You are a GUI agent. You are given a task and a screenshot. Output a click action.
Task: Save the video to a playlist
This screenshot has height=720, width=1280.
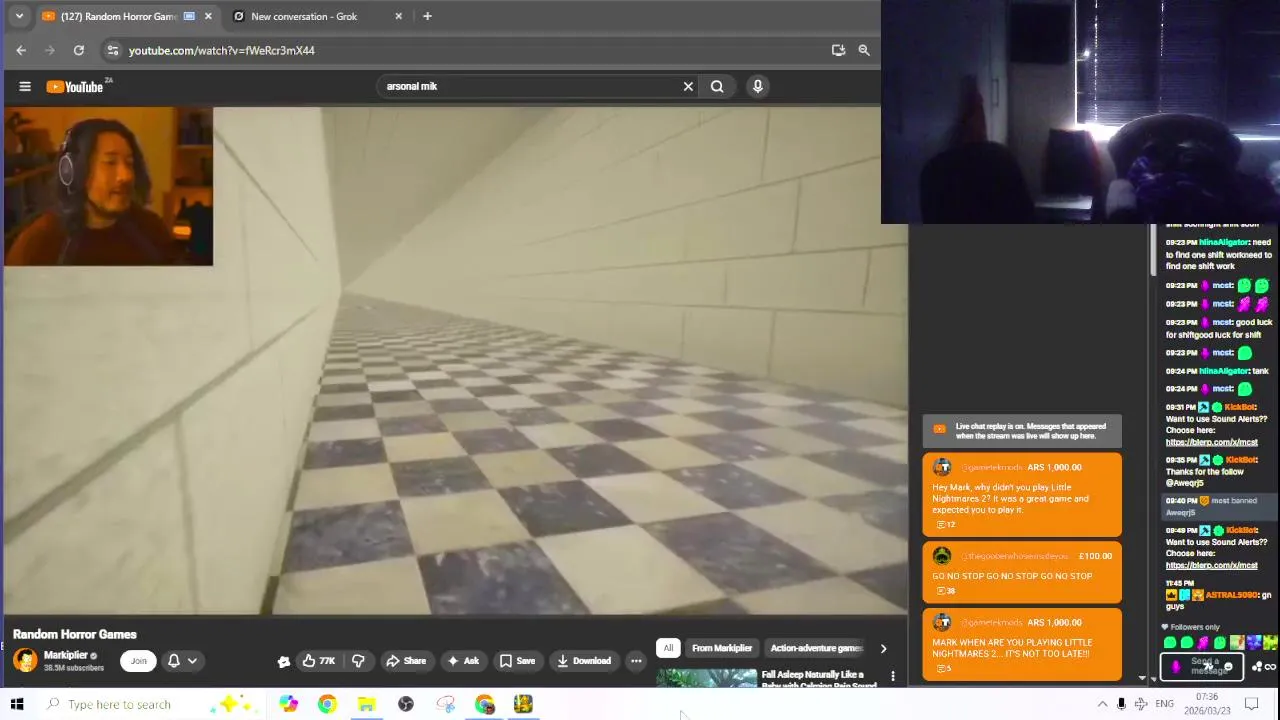pos(518,661)
